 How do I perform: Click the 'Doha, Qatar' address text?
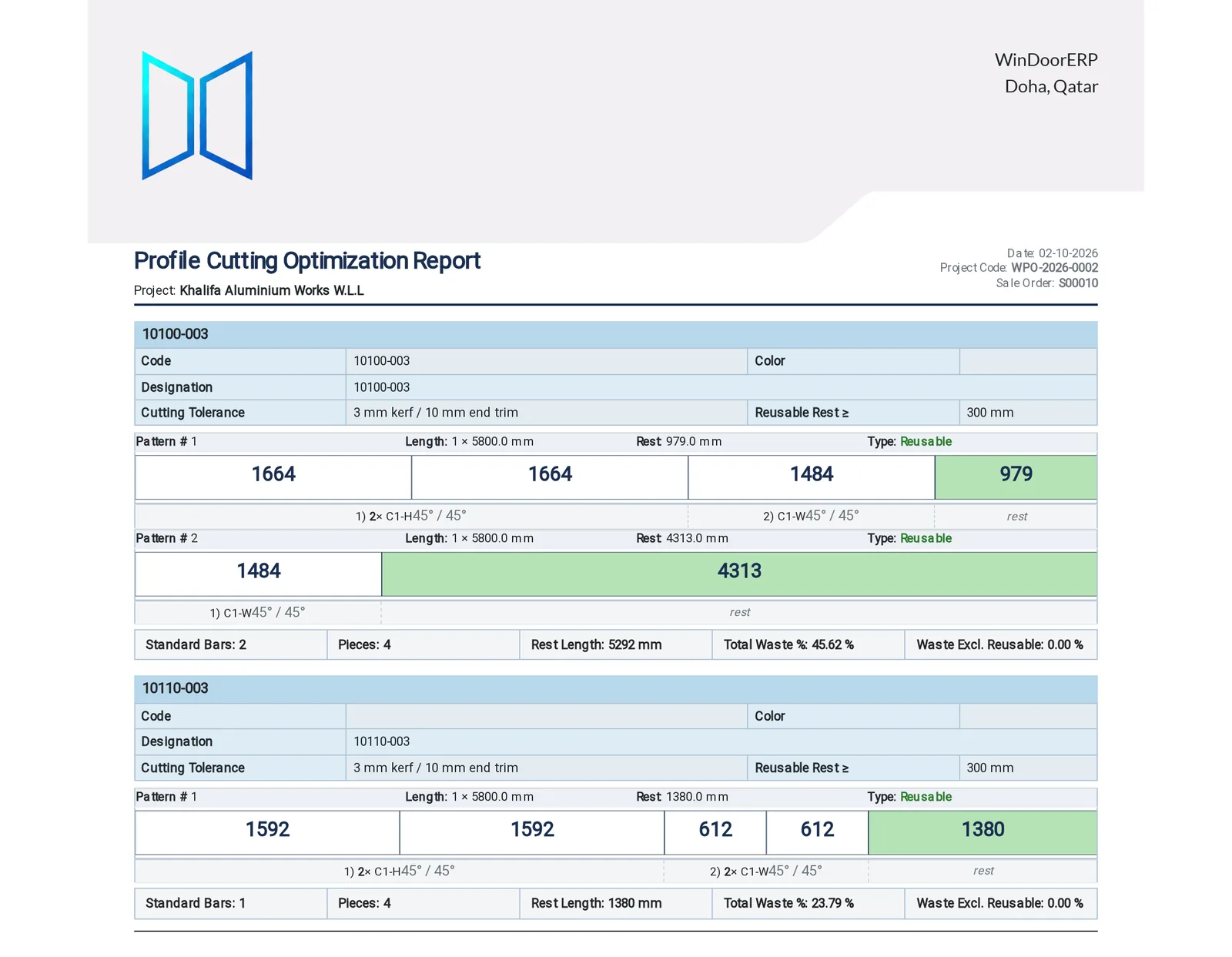coord(1051,86)
